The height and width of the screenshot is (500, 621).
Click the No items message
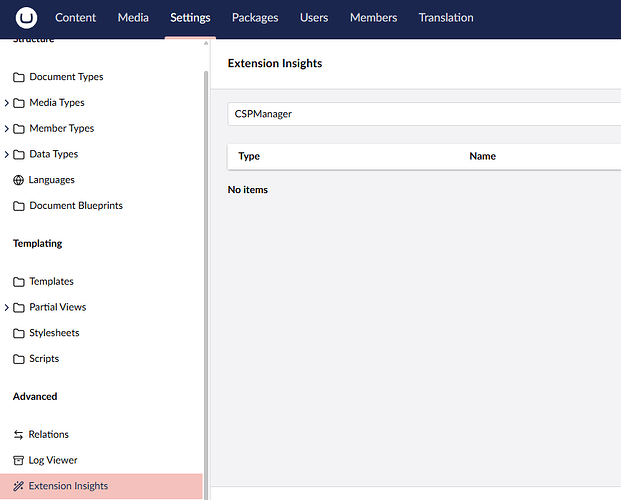coord(248,190)
